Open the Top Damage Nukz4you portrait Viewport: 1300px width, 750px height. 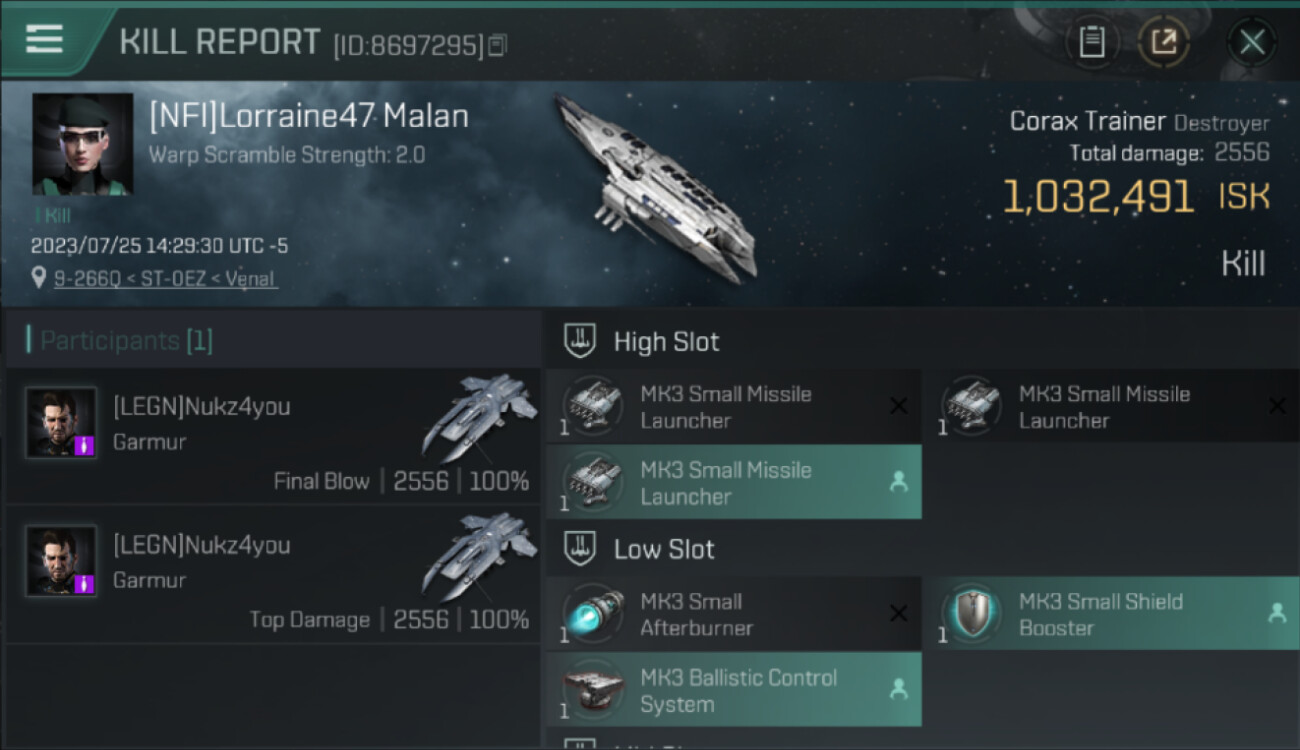coord(61,561)
